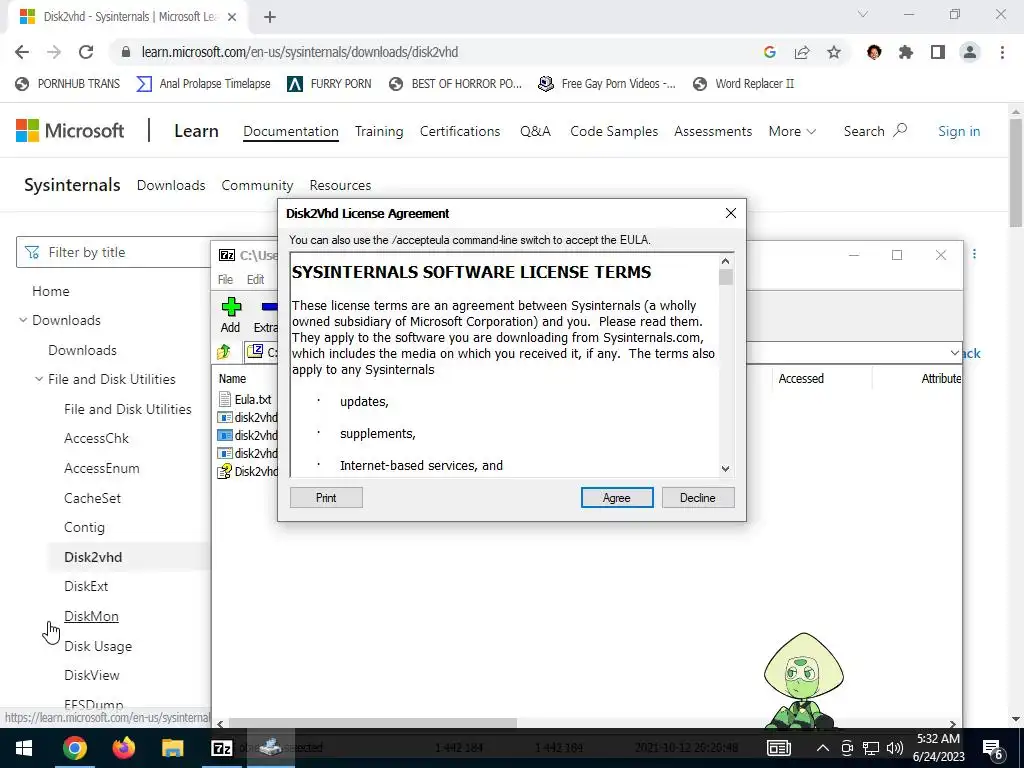This screenshot has height=768, width=1024.
Task: Open the Sysinternals Resources tab
Action: click(340, 185)
